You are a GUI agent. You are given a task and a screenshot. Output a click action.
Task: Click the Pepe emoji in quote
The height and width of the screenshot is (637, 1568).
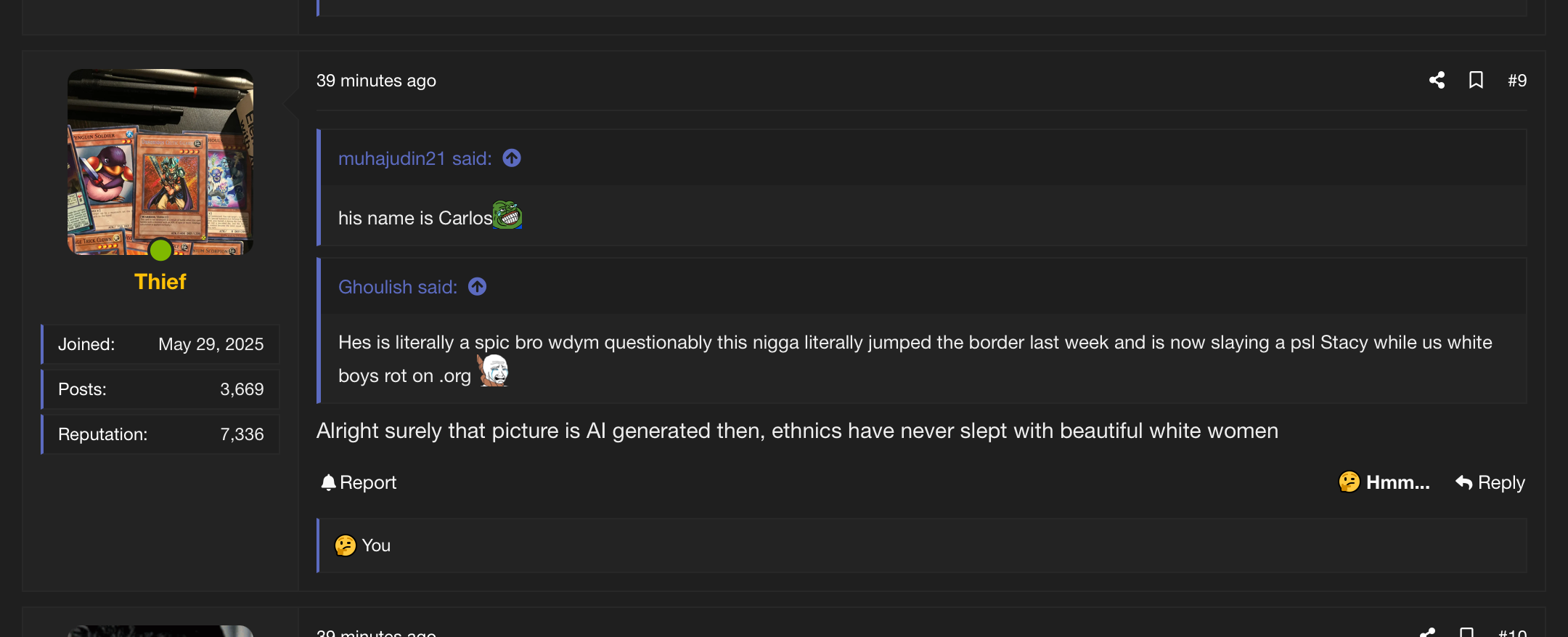507,215
